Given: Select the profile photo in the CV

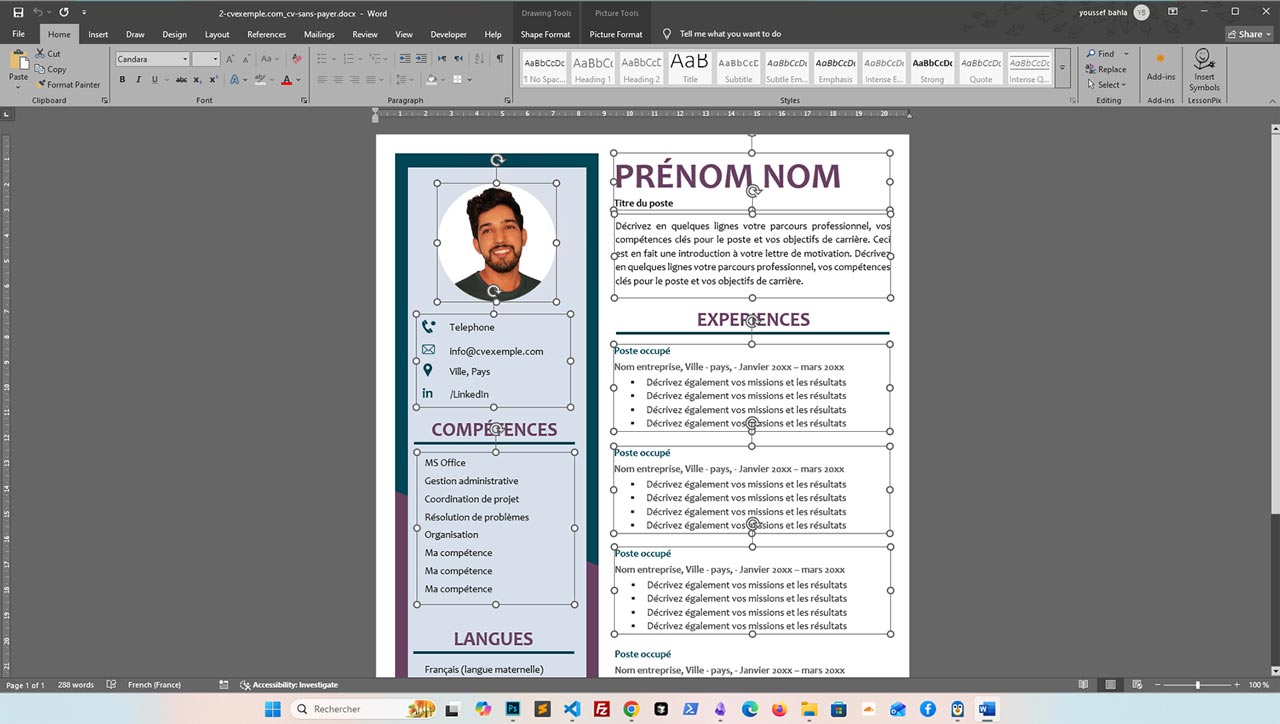Looking at the screenshot, I should [496, 242].
